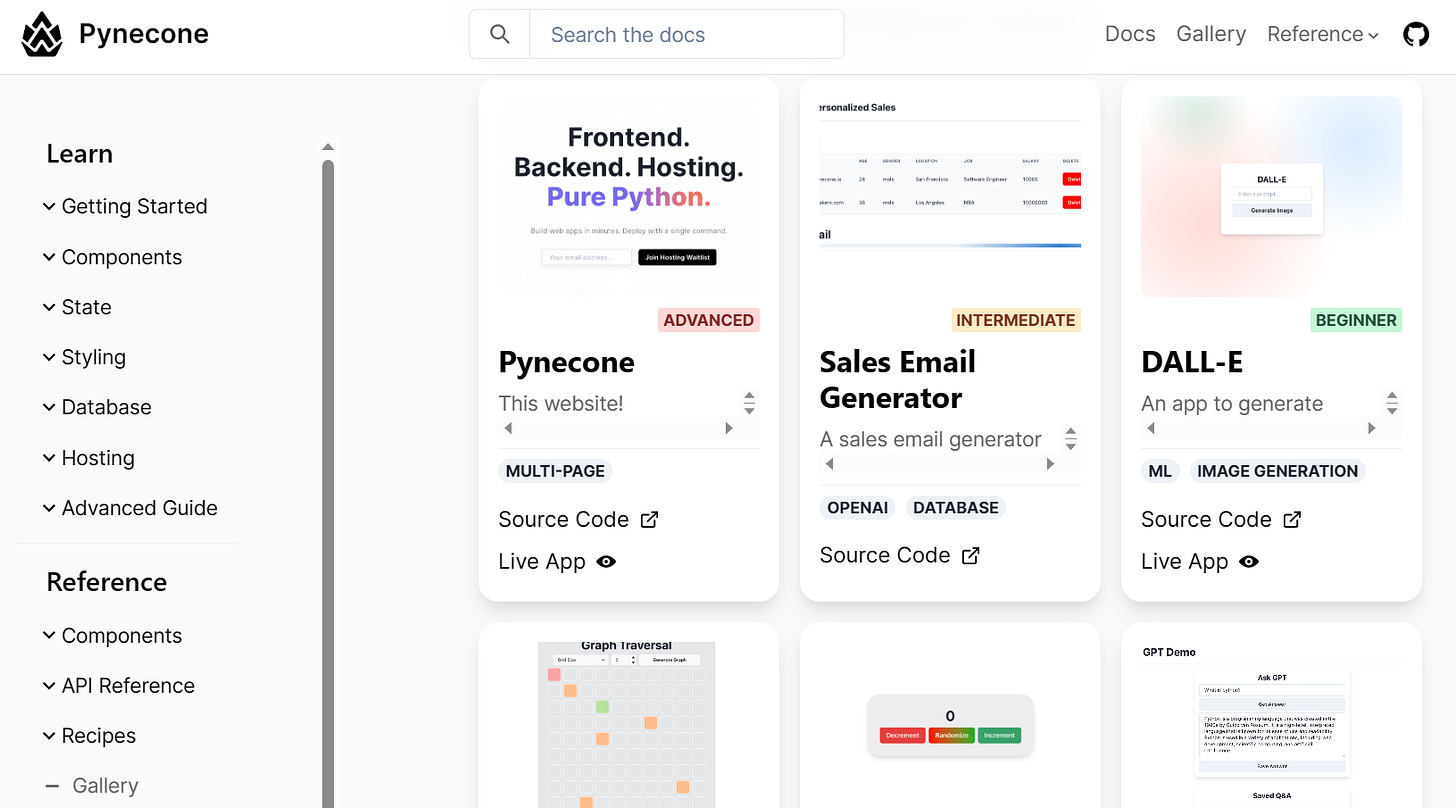Open the GitHub icon link
Image resolution: width=1456 pixels, height=808 pixels.
click(1416, 35)
